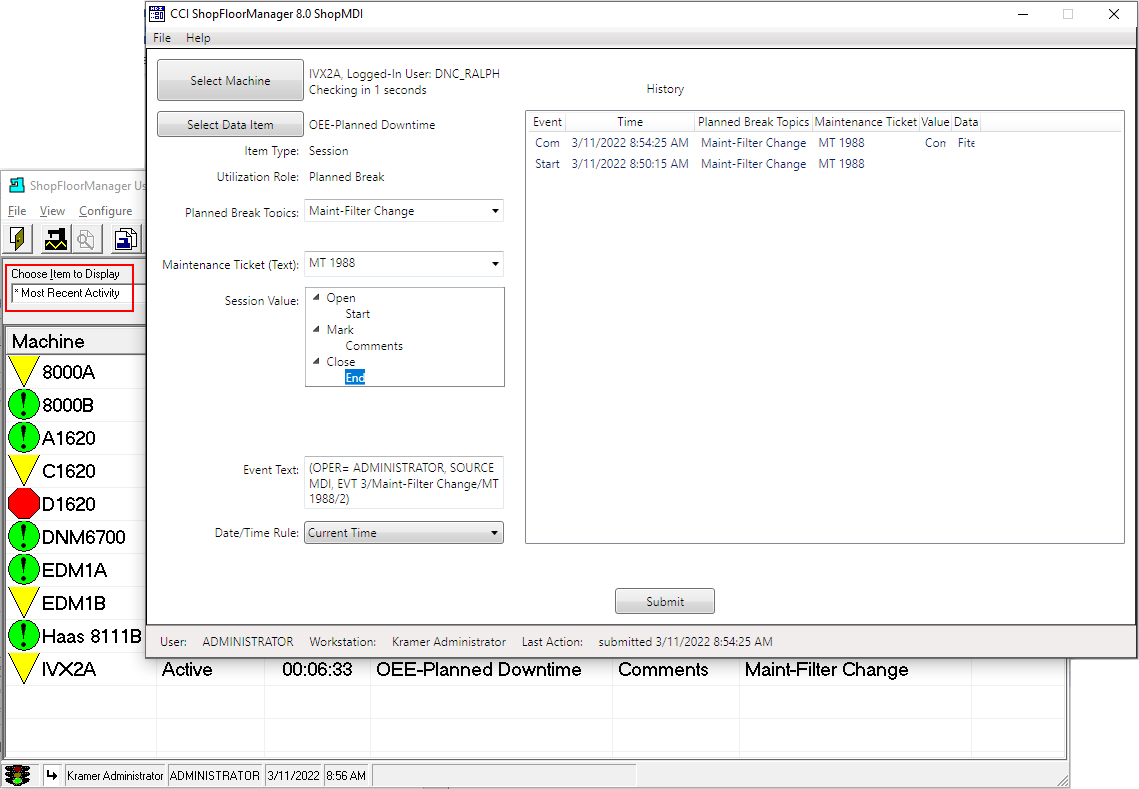Image resolution: width=1139 pixels, height=789 pixels.
Task: Collapse the Mark node in Session Value tree
Action: point(316,329)
